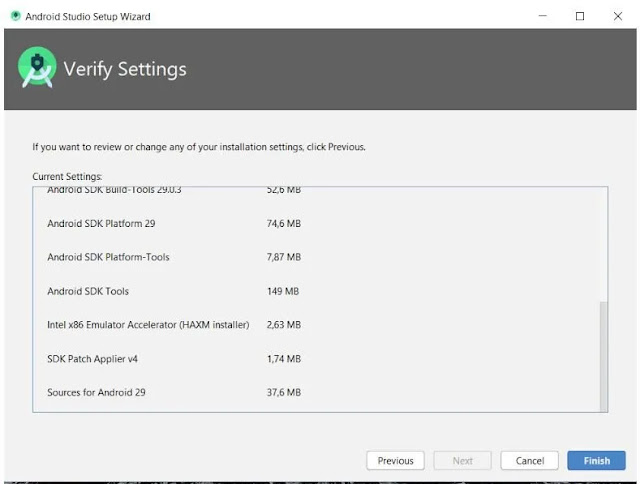Click the 37,6 MB size value
Image resolution: width=640 pixels, height=484 pixels.
[x=284, y=392]
